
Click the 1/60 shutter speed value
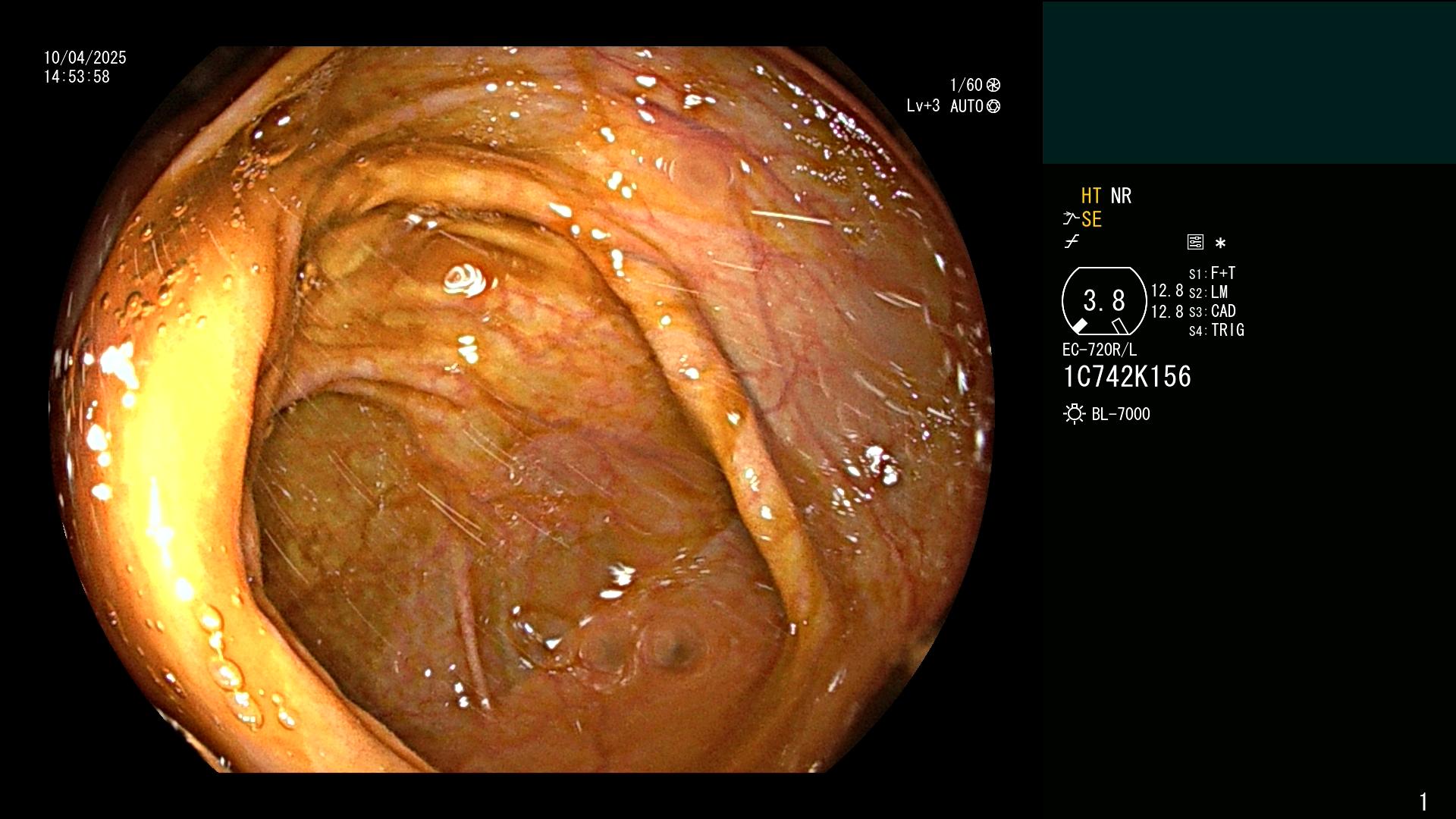pos(966,85)
